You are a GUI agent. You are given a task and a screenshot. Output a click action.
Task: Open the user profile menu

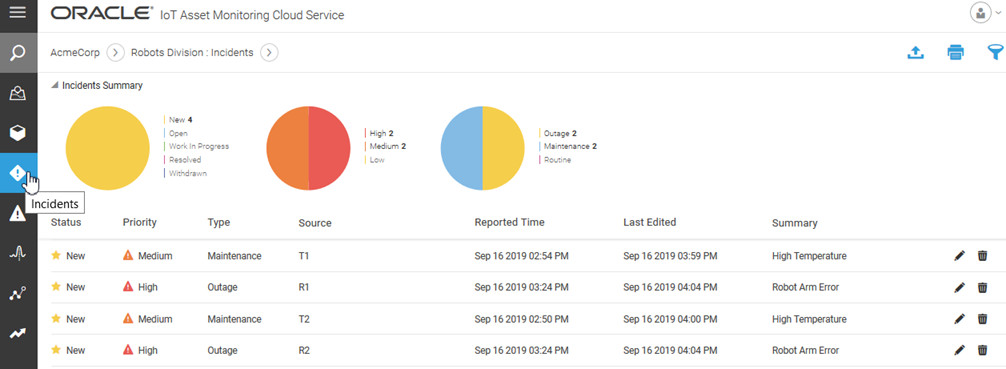click(985, 13)
